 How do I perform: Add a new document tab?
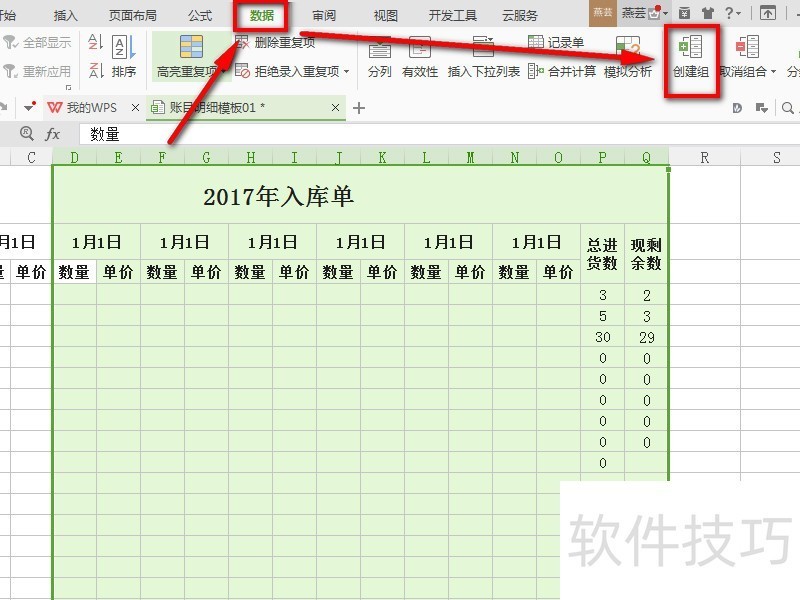[359, 108]
